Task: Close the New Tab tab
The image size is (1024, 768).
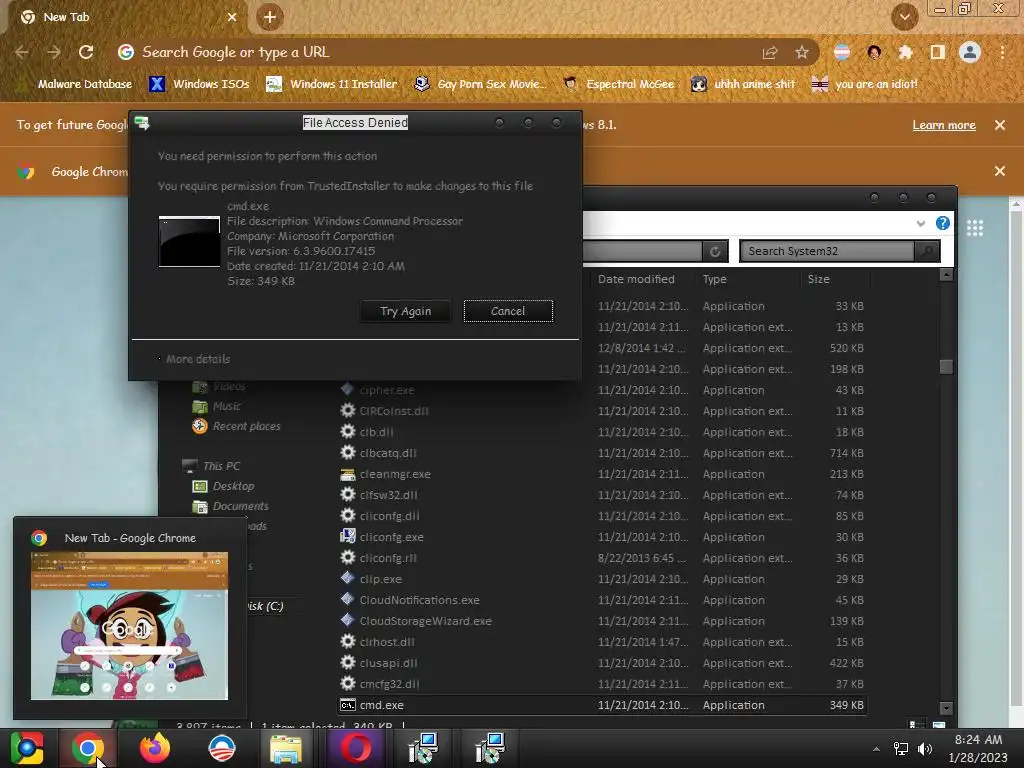Action: coord(232,17)
